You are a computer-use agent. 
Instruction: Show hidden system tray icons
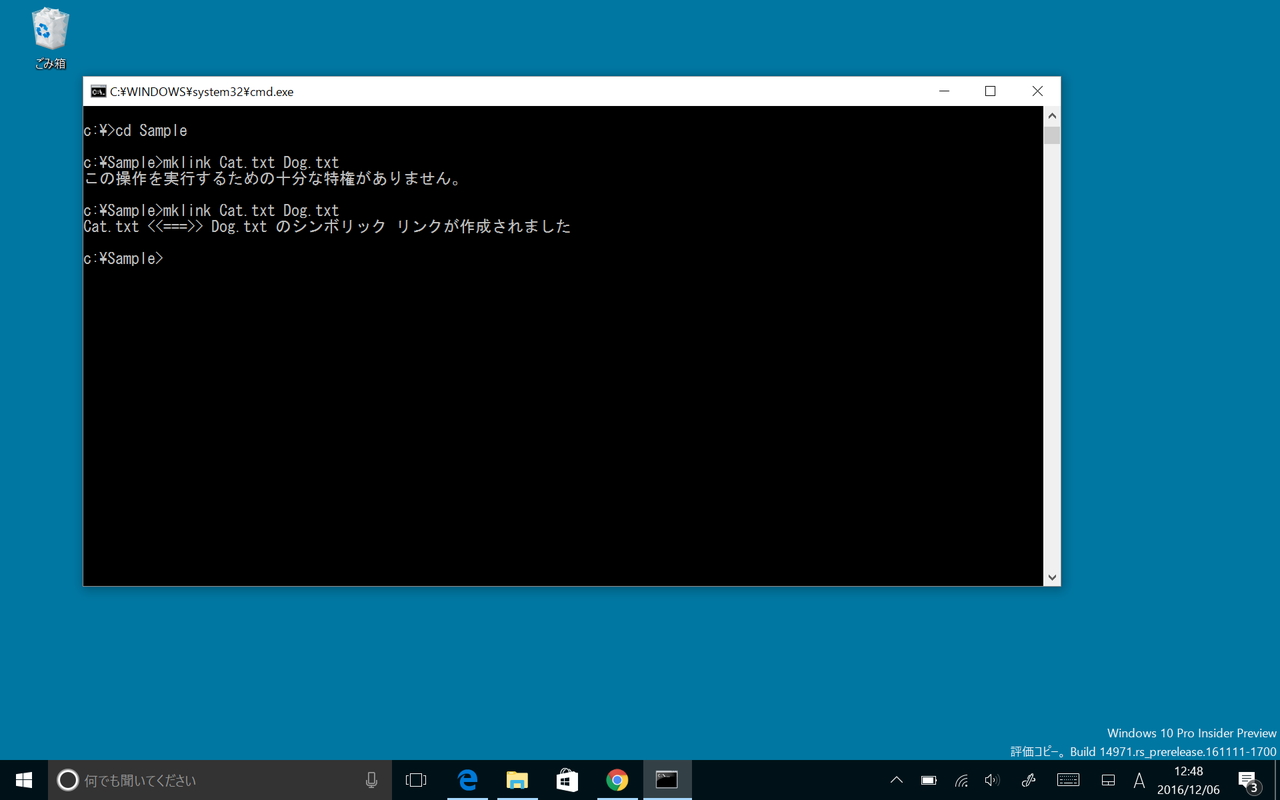[x=896, y=780]
